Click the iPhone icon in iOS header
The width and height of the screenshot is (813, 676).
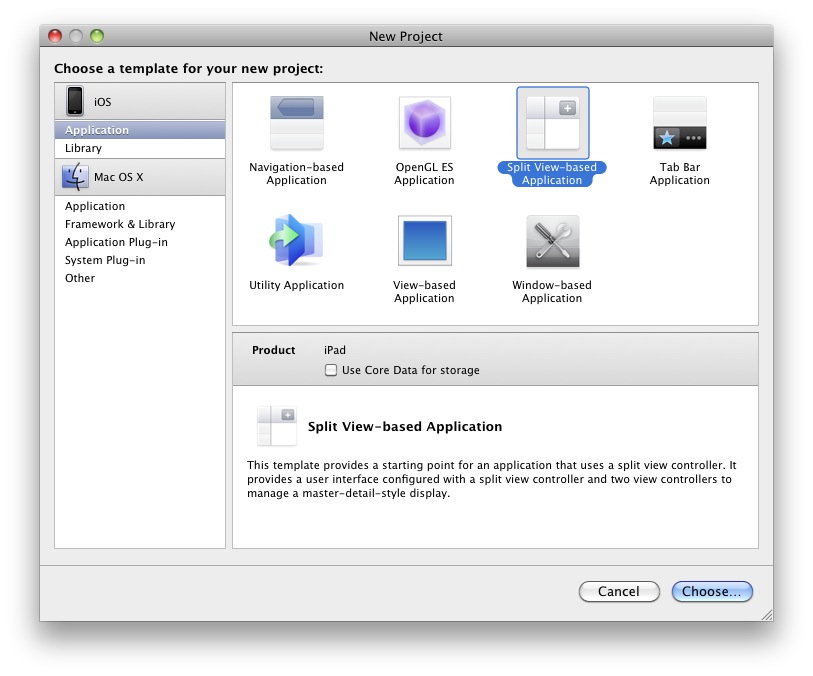[75, 101]
